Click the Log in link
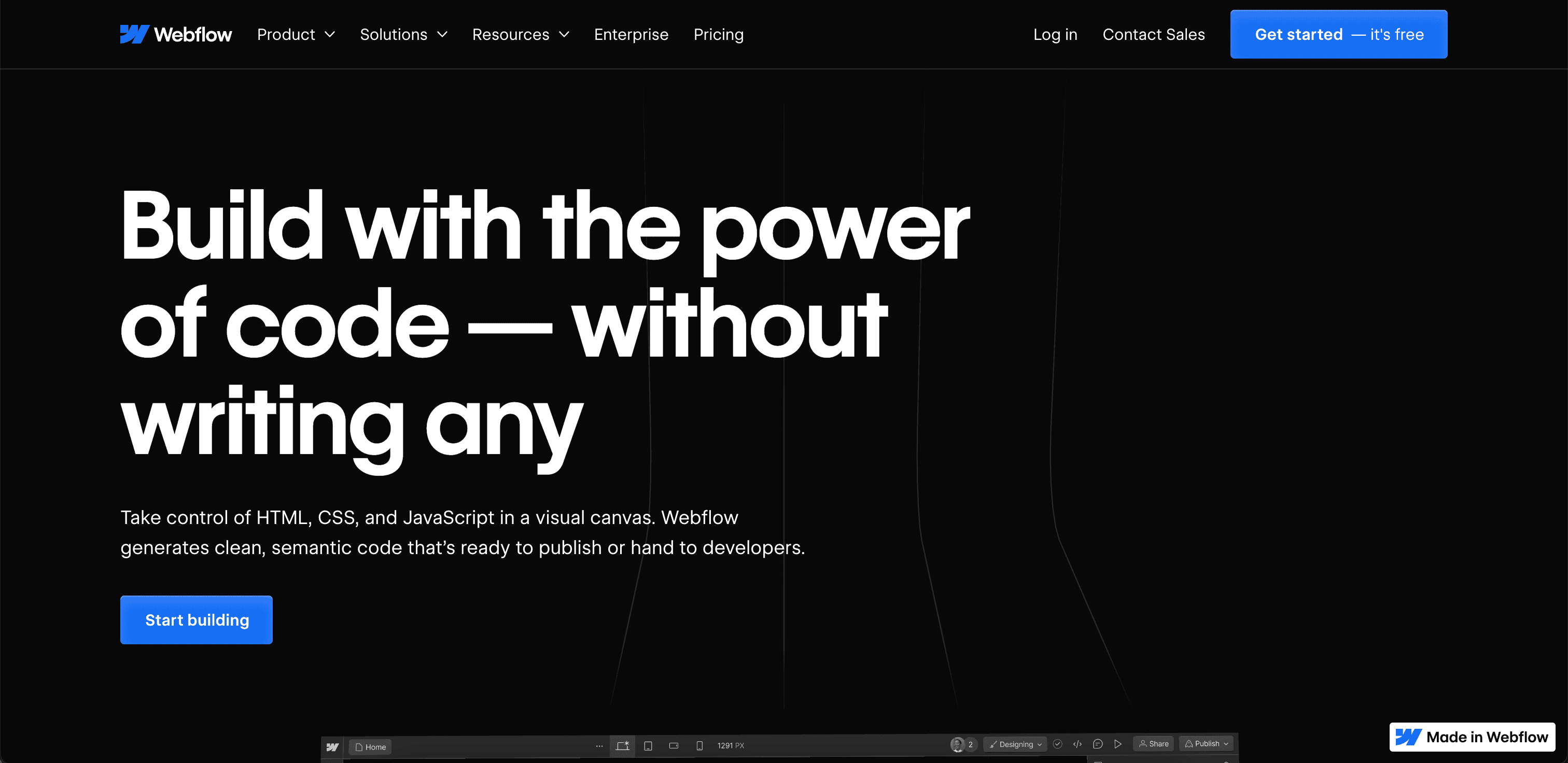The width and height of the screenshot is (1568, 763). point(1056,34)
